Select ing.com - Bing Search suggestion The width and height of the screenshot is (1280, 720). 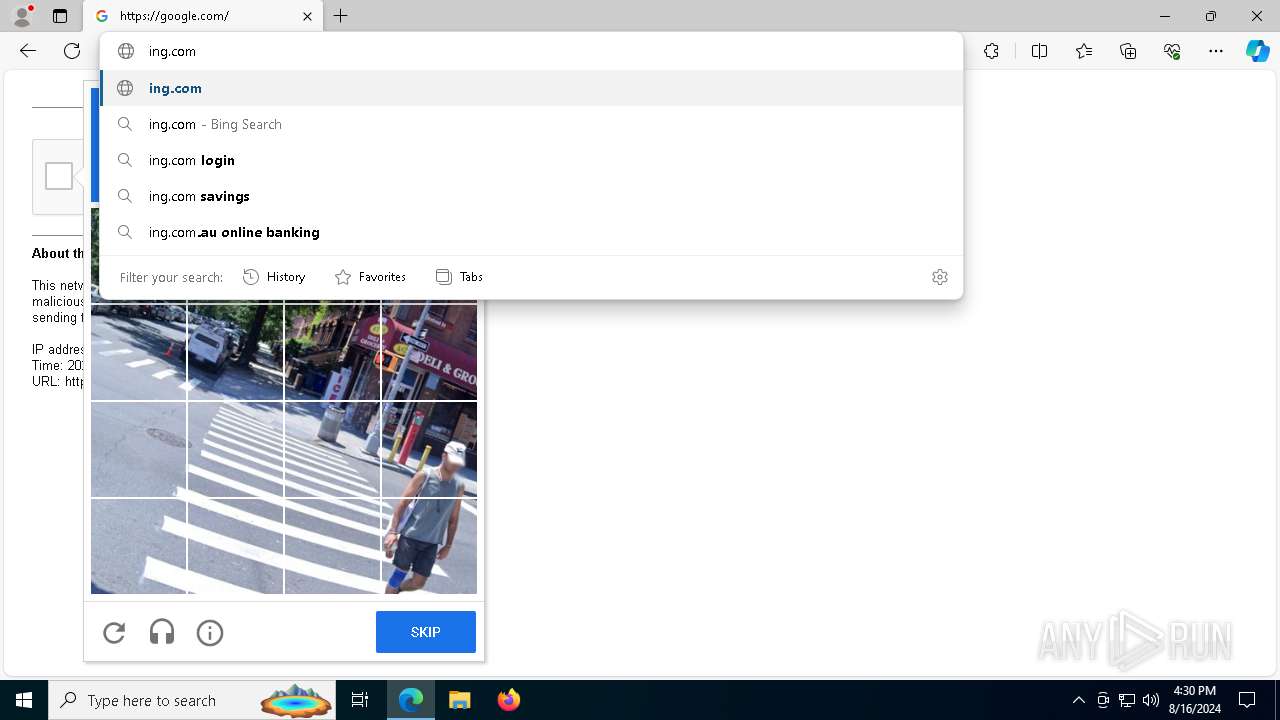(532, 124)
